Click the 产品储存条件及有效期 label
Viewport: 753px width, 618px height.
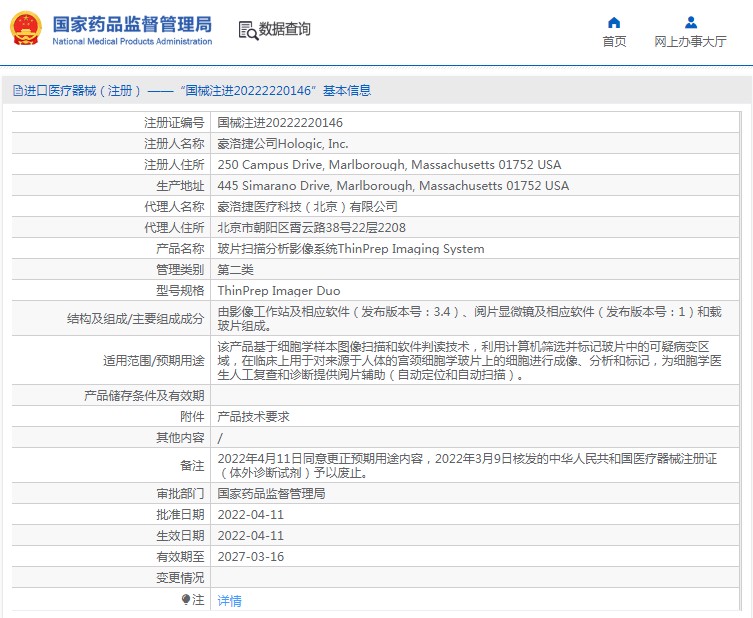click(x=144, y=396)
